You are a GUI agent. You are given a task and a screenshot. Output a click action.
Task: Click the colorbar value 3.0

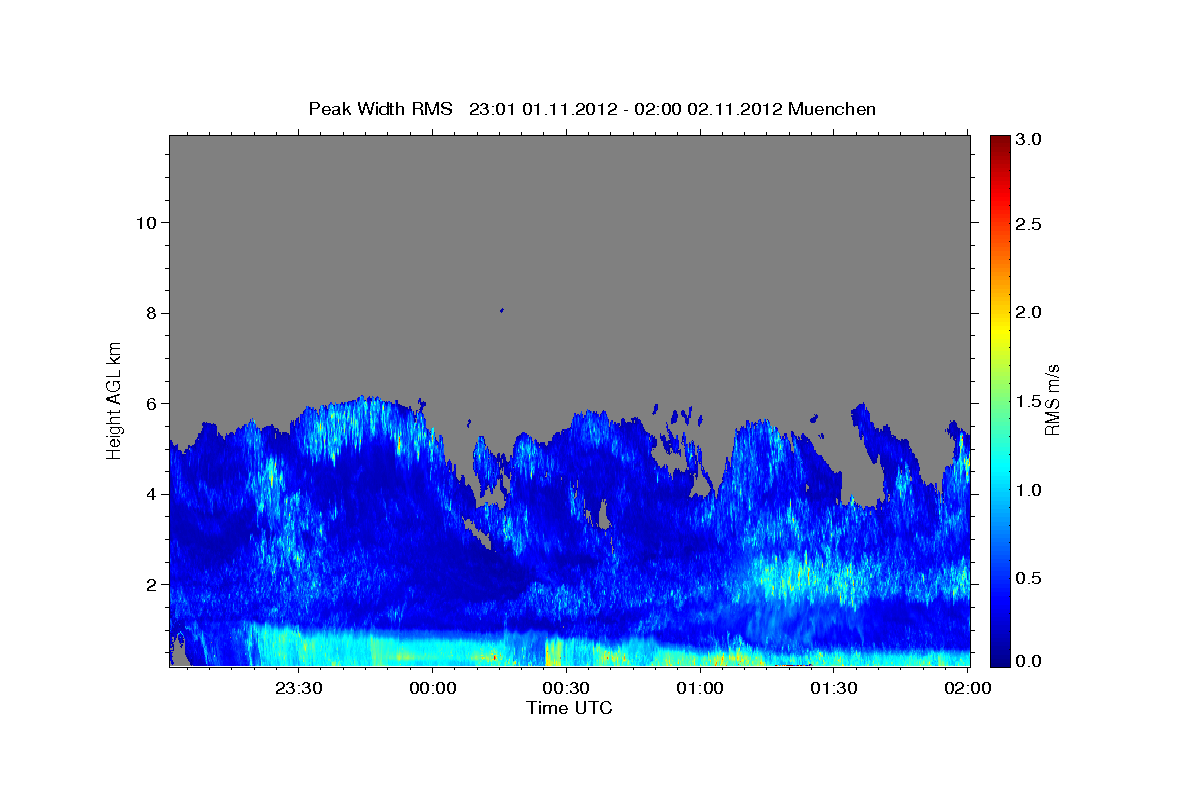coord(1030,140)
